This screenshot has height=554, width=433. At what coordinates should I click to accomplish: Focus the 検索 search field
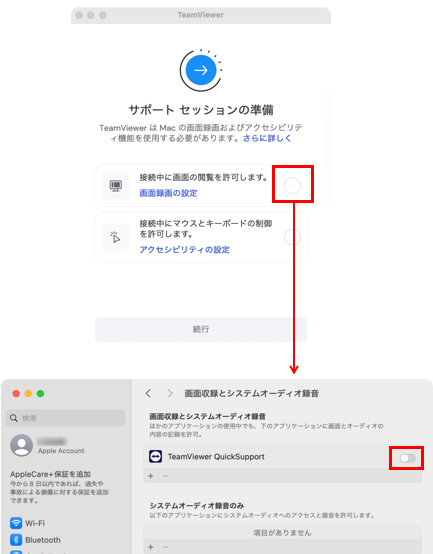click(x=66, y=418)
